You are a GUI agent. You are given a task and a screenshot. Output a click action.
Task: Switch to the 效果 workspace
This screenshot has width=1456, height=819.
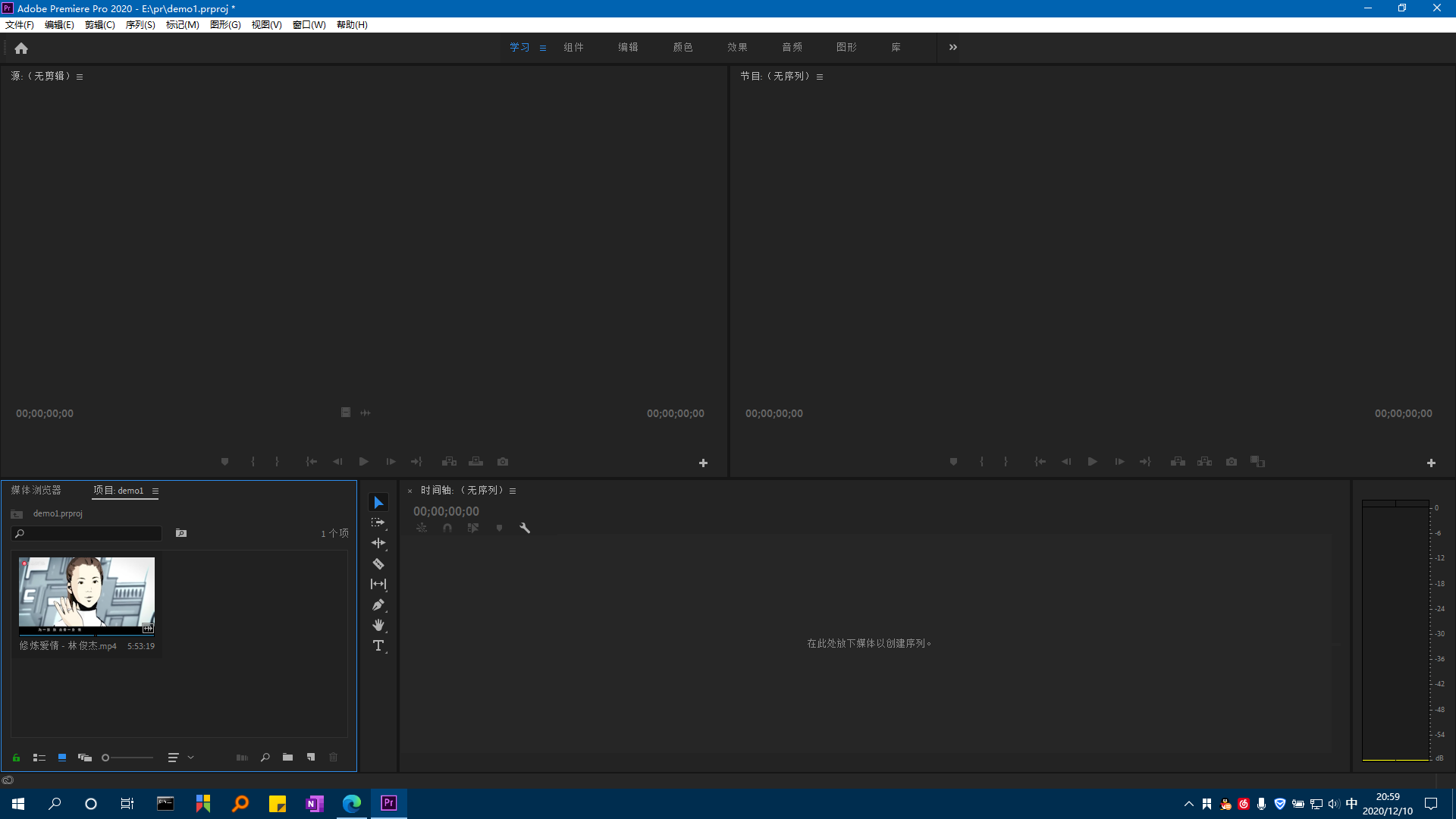737,47
